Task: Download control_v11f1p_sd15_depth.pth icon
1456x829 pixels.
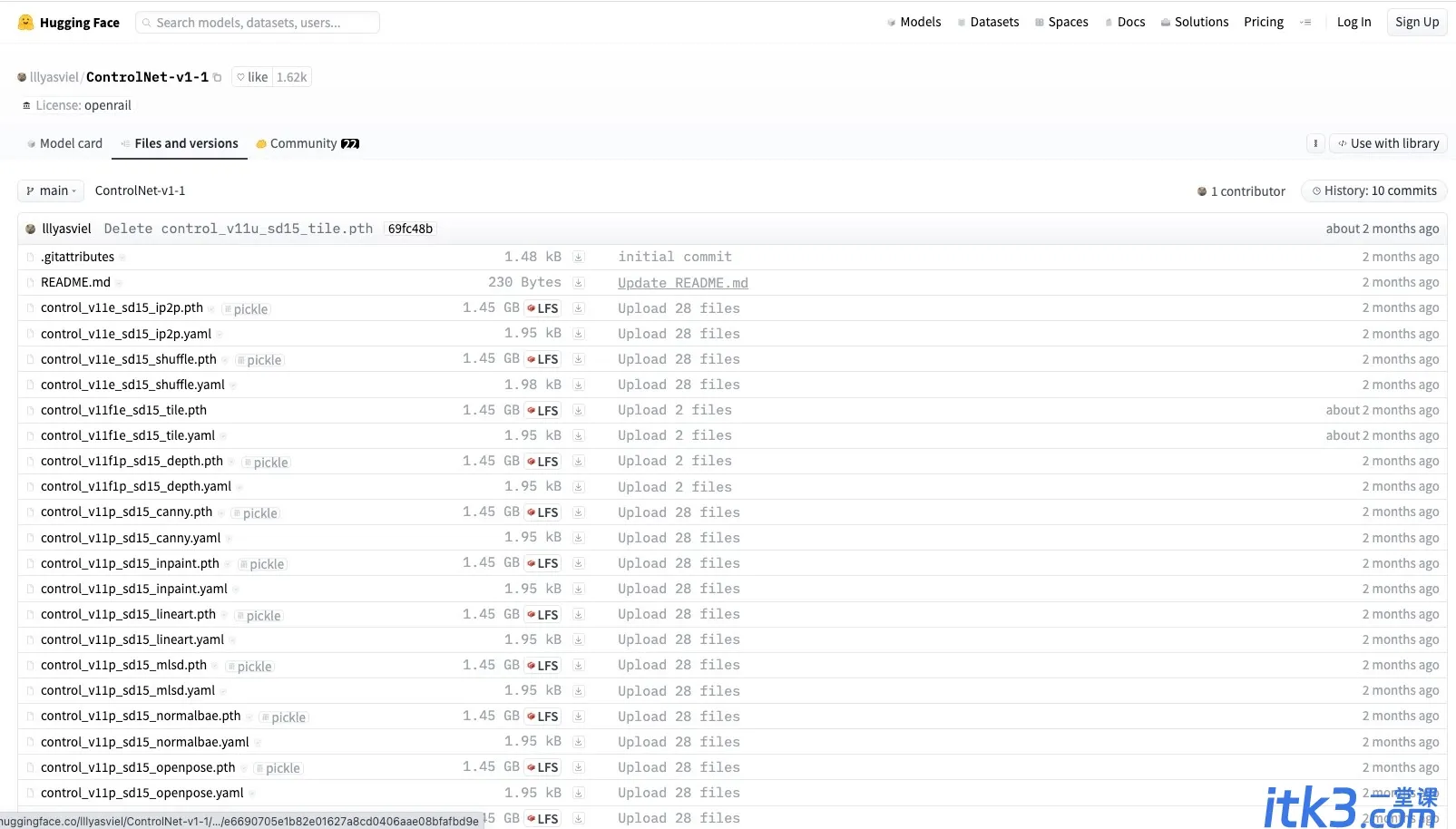Action: point(578,461)
